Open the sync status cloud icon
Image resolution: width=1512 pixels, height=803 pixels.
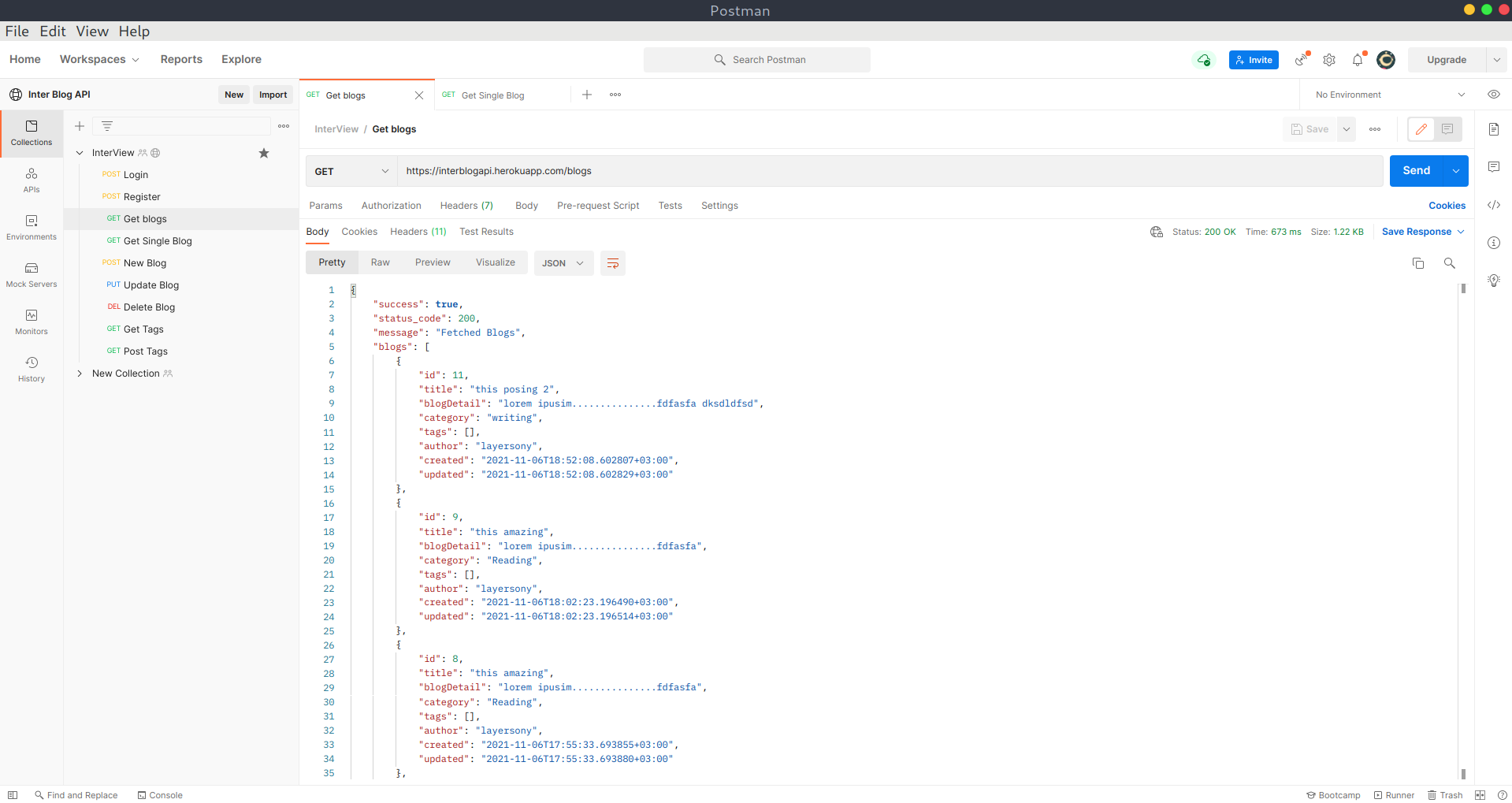[1203, 60]
